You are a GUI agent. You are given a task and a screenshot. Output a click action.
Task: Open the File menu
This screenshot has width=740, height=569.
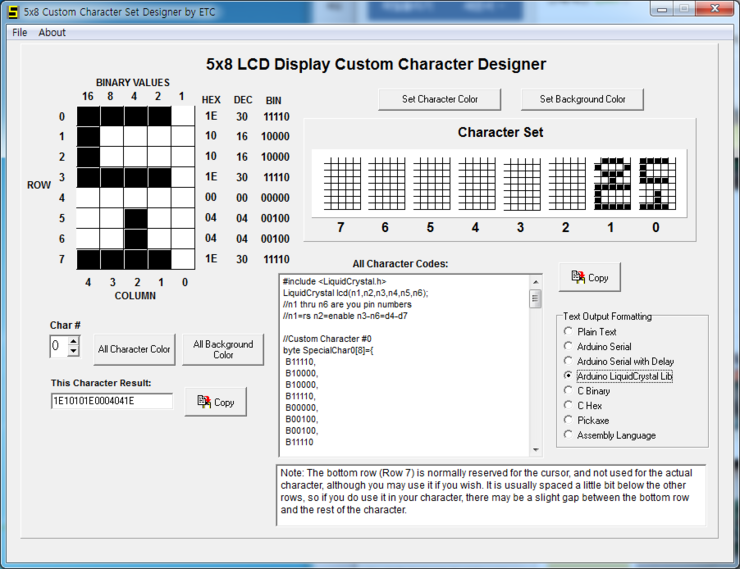click(x=20, y=32)
